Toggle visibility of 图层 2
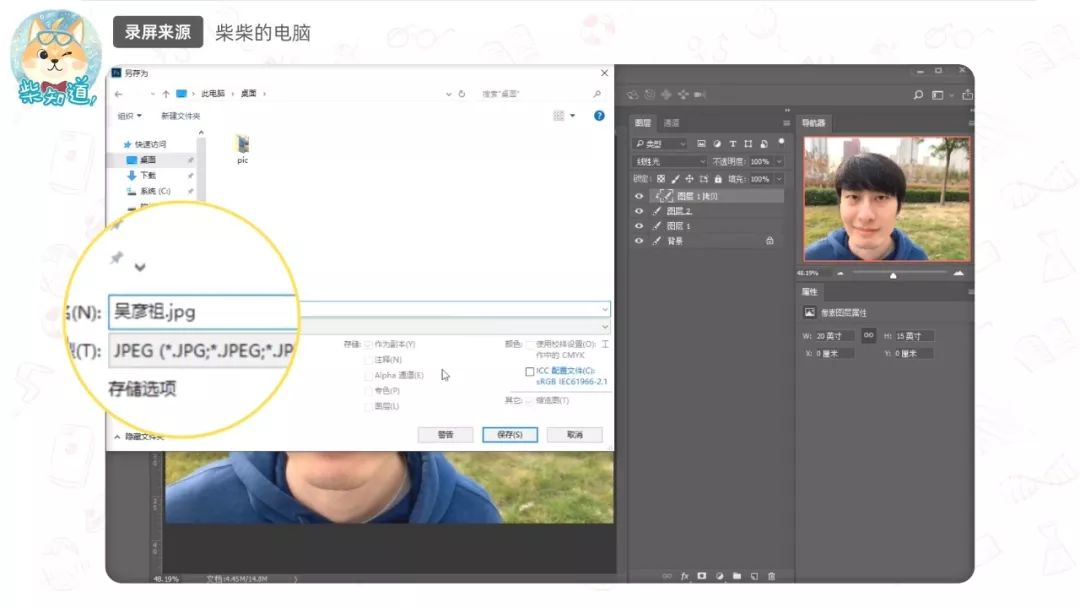1080x608 pixels. (639, 211)
